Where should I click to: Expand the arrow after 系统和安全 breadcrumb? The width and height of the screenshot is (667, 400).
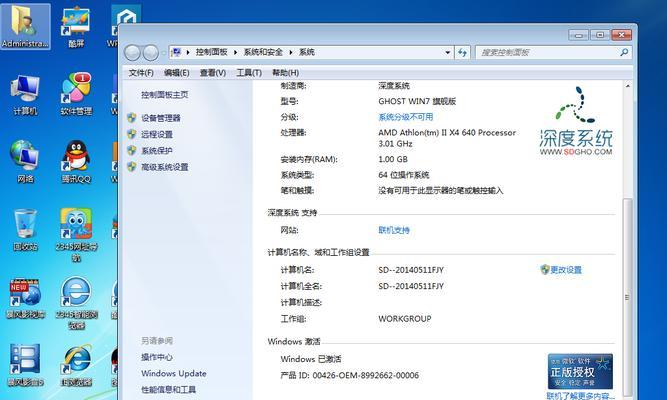pyautogui.click(x=291, y=52)
